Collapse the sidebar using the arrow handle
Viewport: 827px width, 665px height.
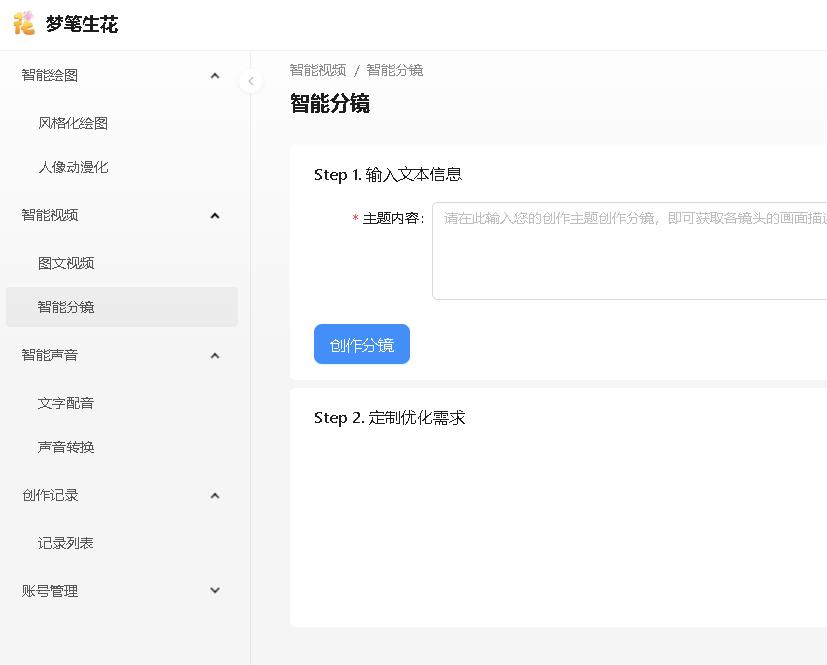pos(251,81)
